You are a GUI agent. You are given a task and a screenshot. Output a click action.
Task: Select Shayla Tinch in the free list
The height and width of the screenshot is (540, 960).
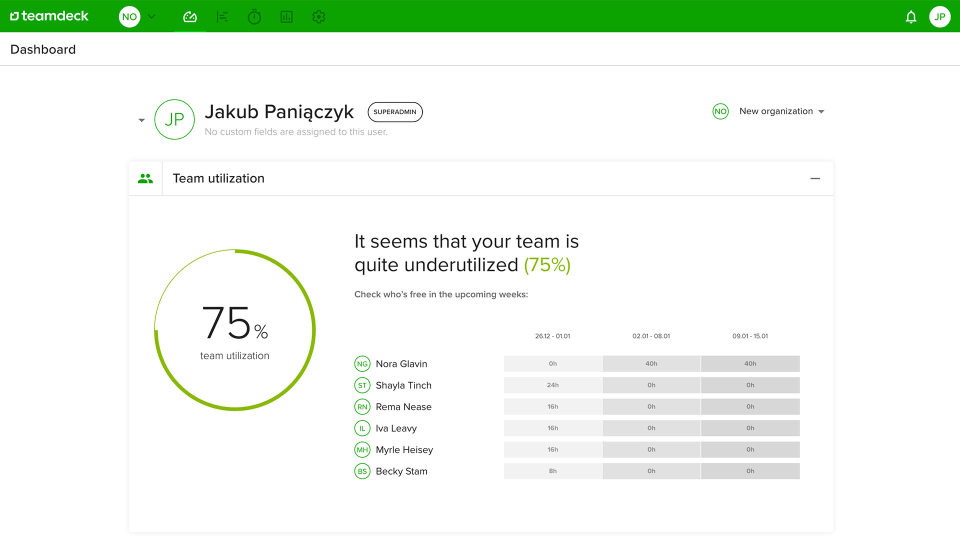click(x=403, y=385)
